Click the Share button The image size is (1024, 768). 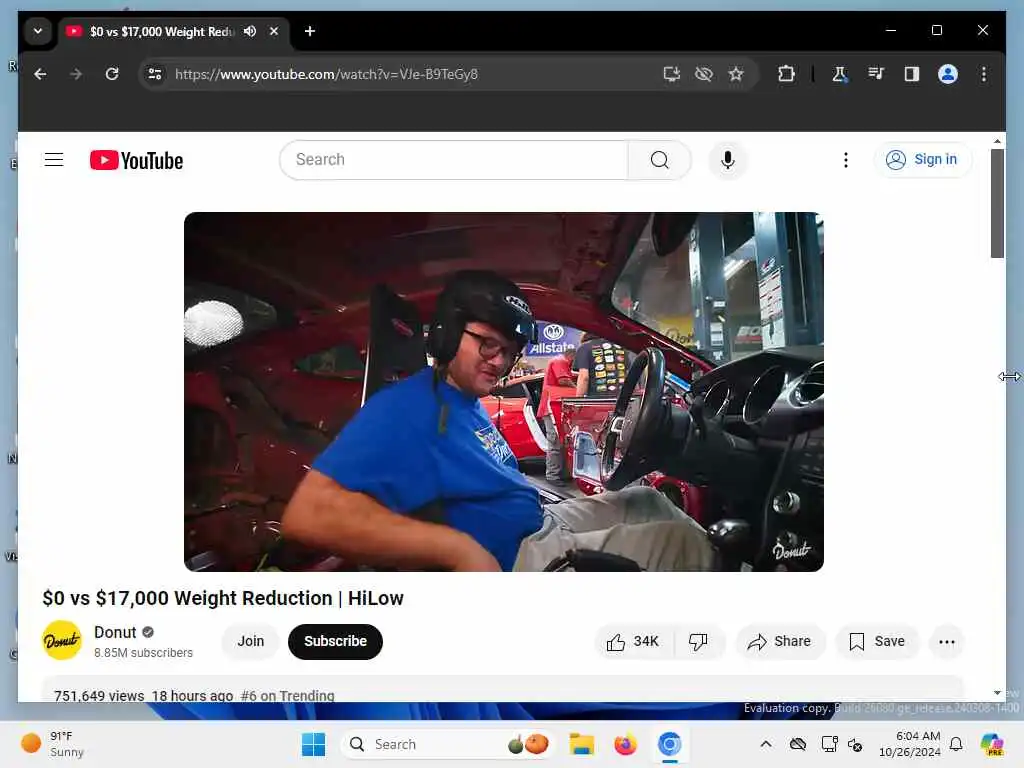(x=780, y=642)
